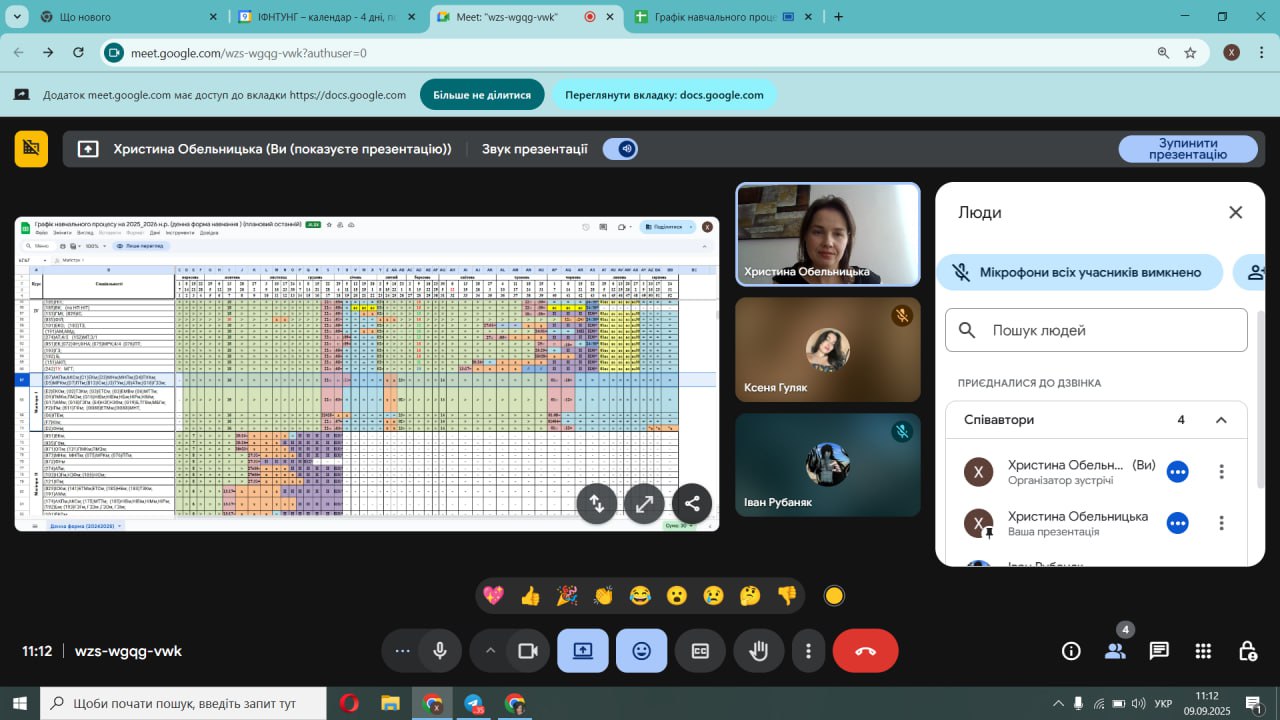Switch to the Графік навчального процесу tab

[714, 17]
